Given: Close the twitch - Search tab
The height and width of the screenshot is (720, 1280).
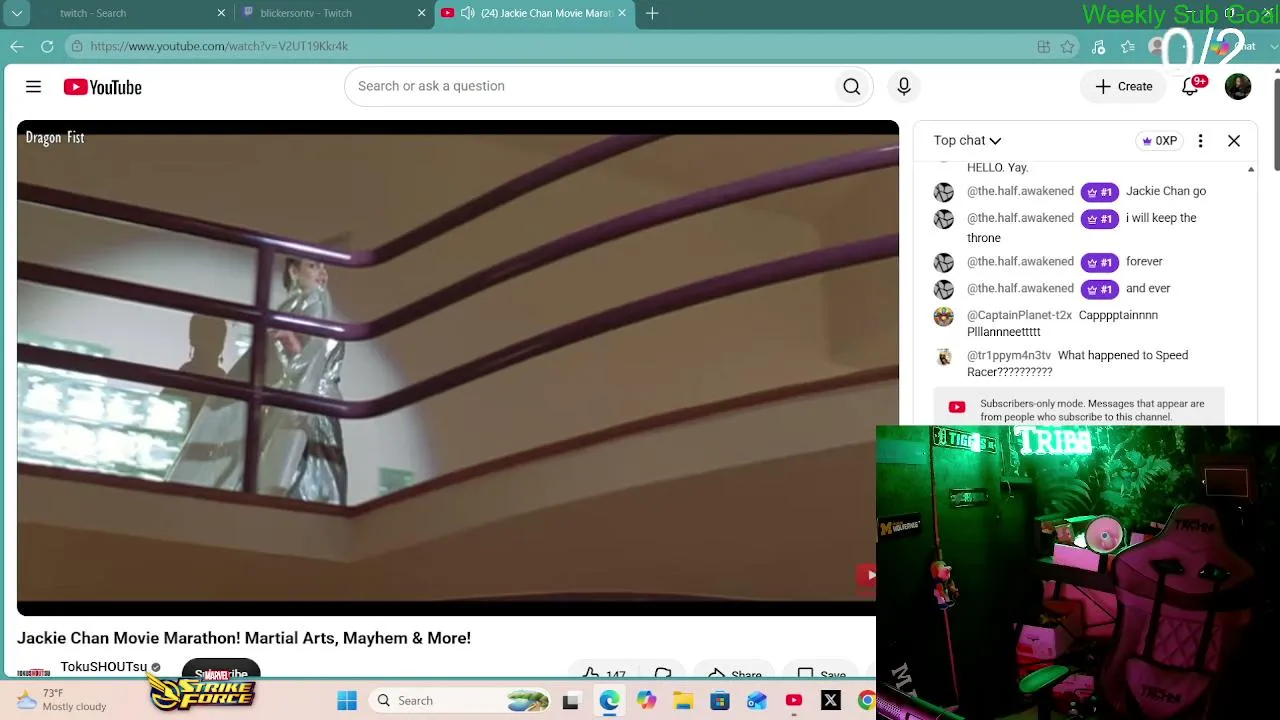Looking at the screenshot, I should pos(221,13).
